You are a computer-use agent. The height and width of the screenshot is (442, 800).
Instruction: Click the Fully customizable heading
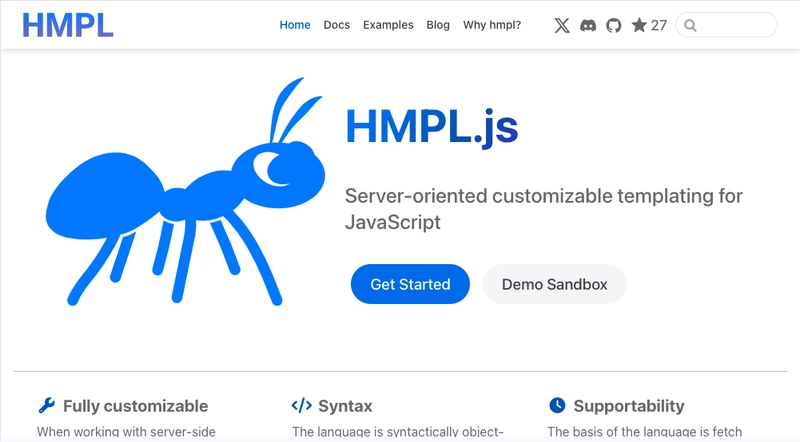136,406
